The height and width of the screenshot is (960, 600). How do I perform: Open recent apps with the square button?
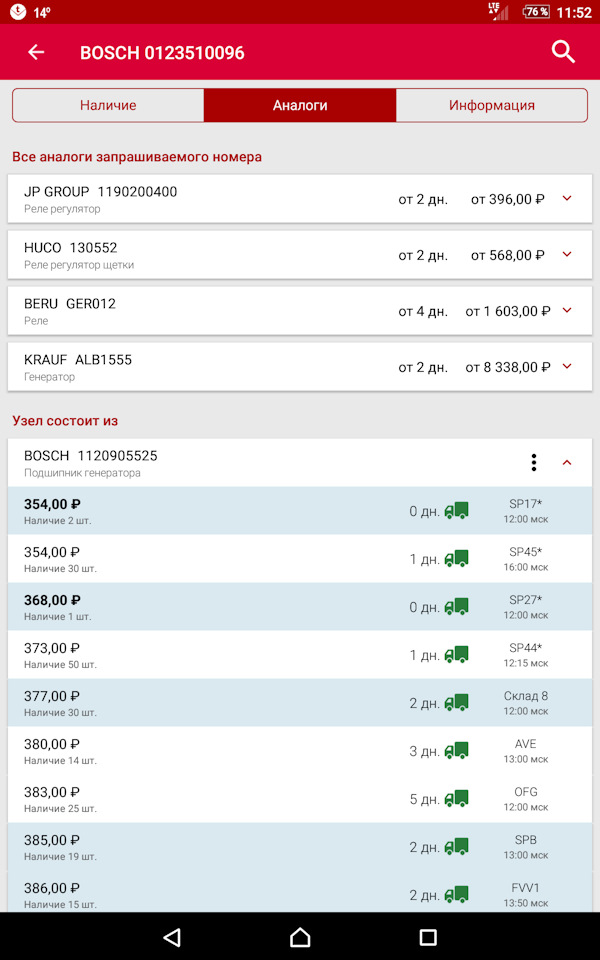[428, 937]
